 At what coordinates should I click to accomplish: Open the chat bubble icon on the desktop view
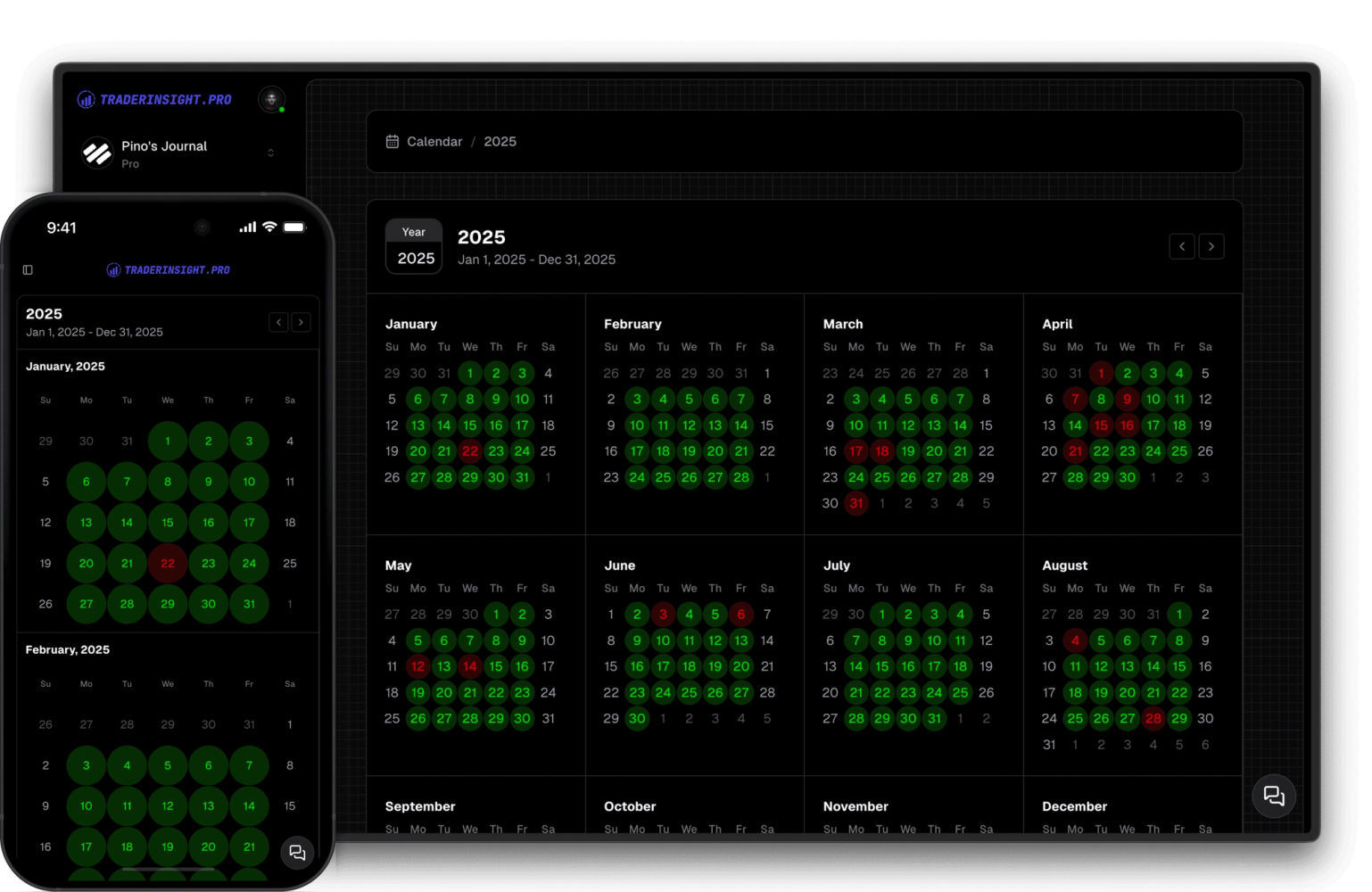pos(1274,796)
